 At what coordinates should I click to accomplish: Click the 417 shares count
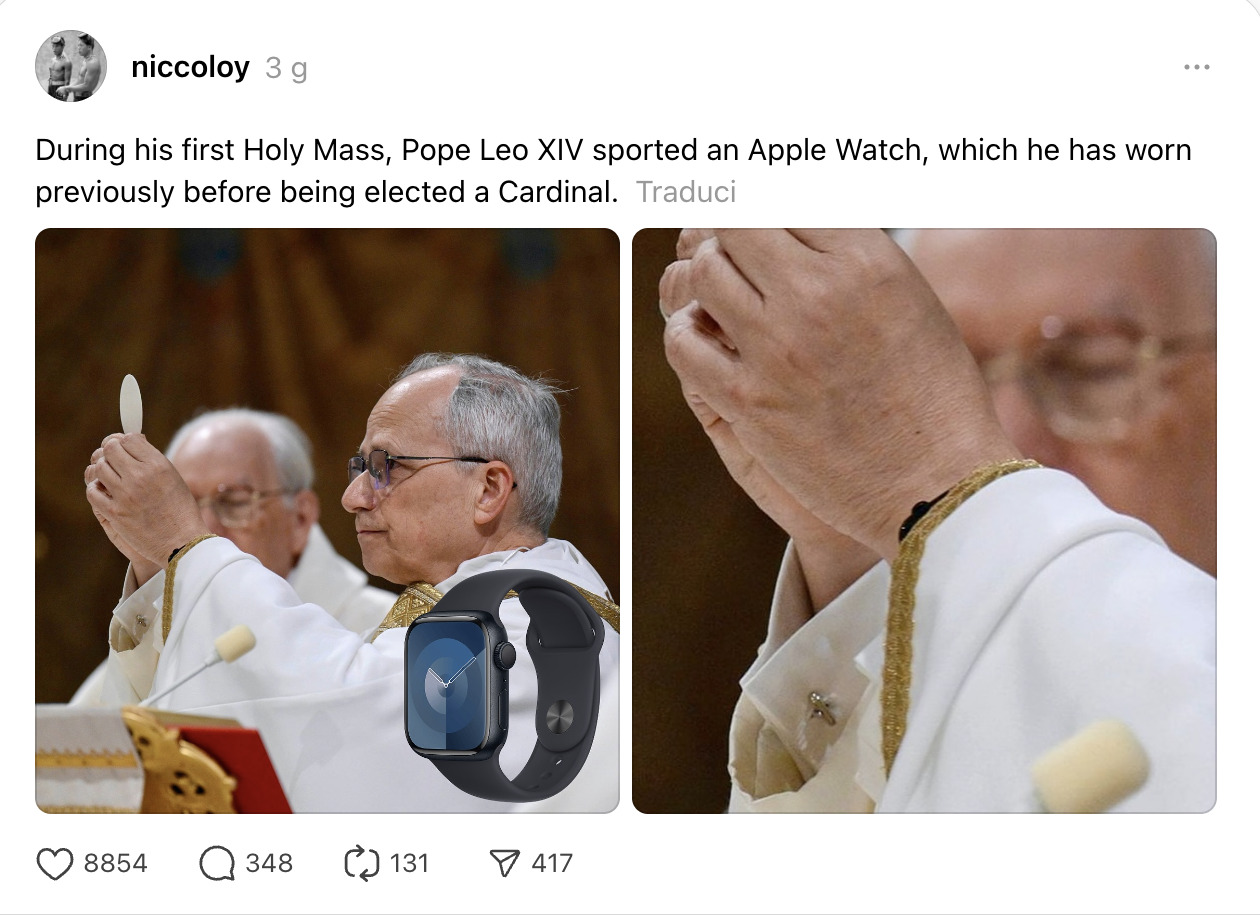tap(551, 864)
